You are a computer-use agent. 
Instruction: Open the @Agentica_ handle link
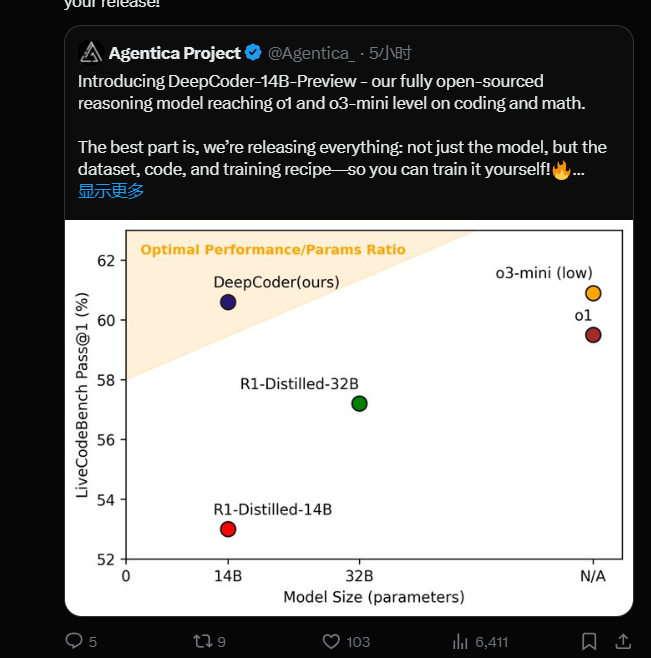(x=311, y=53)
